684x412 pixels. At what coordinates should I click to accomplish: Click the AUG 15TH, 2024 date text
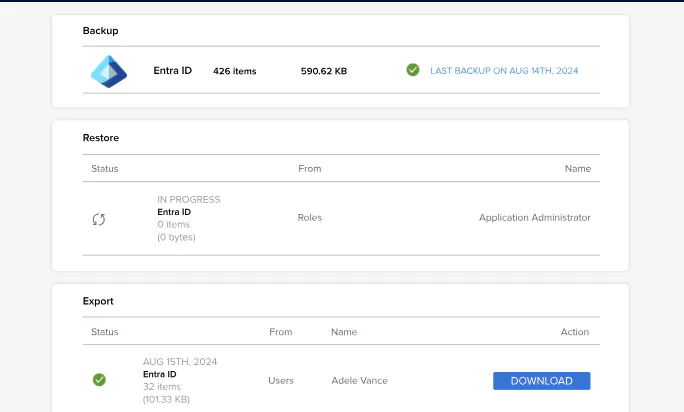tap(180, 362)
